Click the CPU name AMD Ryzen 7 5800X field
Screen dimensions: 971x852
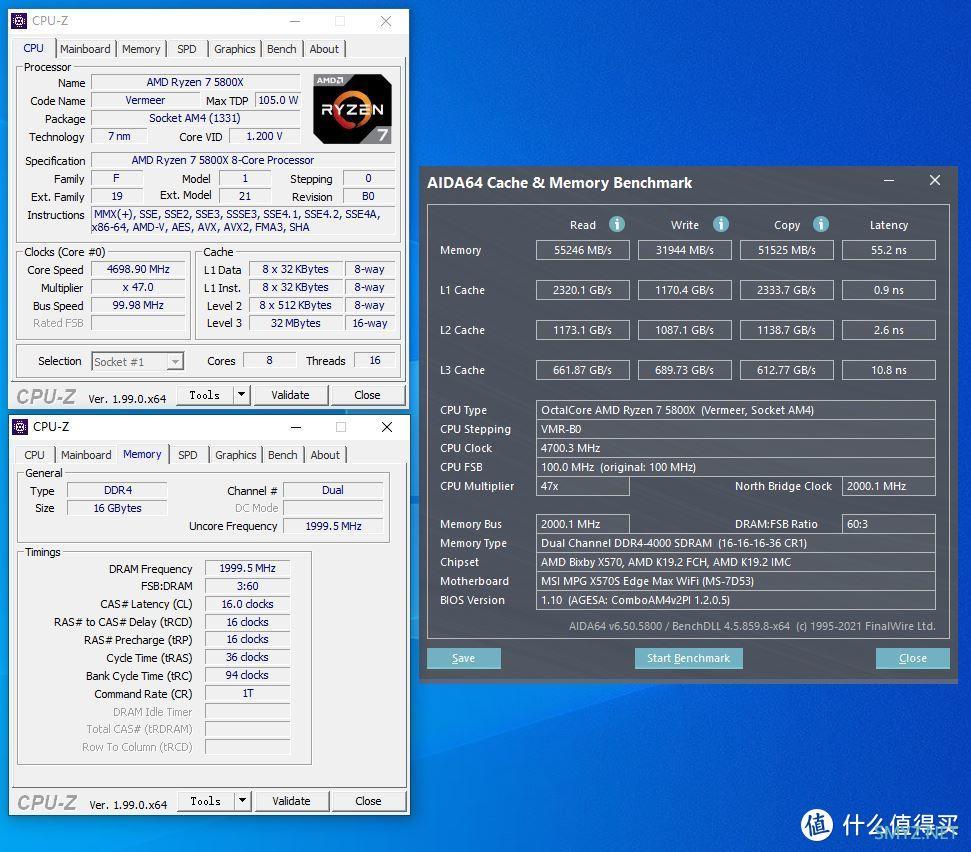click(x=195, y=82)
